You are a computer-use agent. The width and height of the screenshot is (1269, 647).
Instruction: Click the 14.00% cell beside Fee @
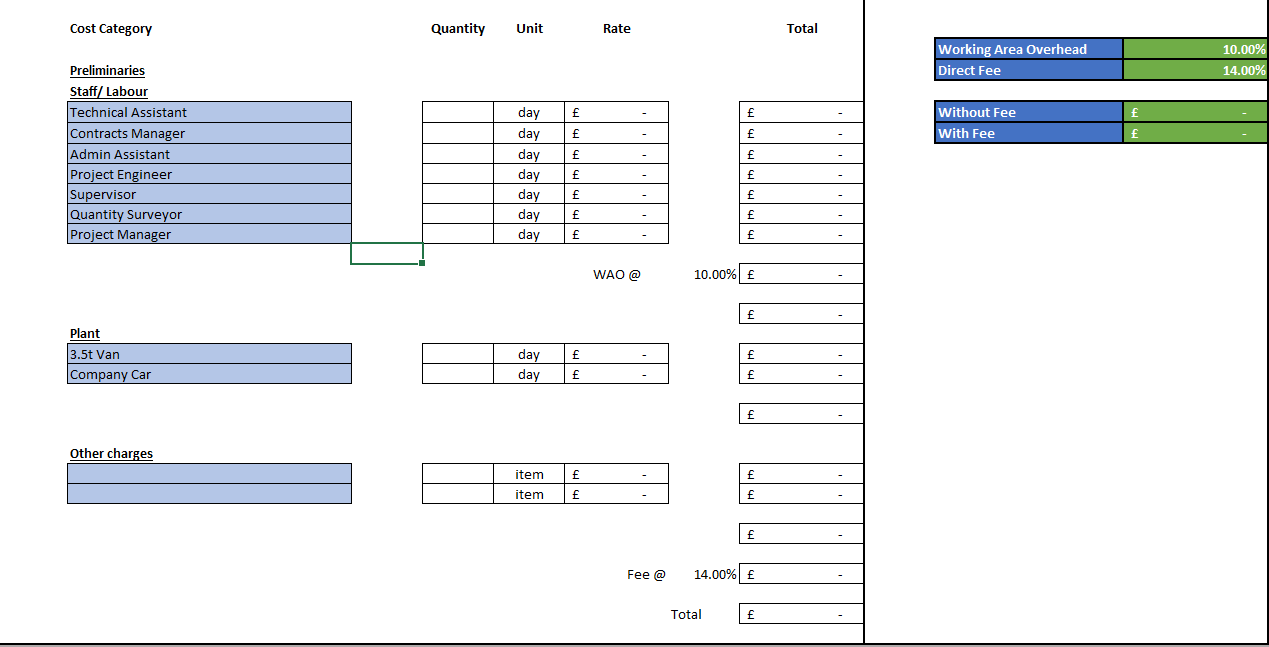(714, 574)
